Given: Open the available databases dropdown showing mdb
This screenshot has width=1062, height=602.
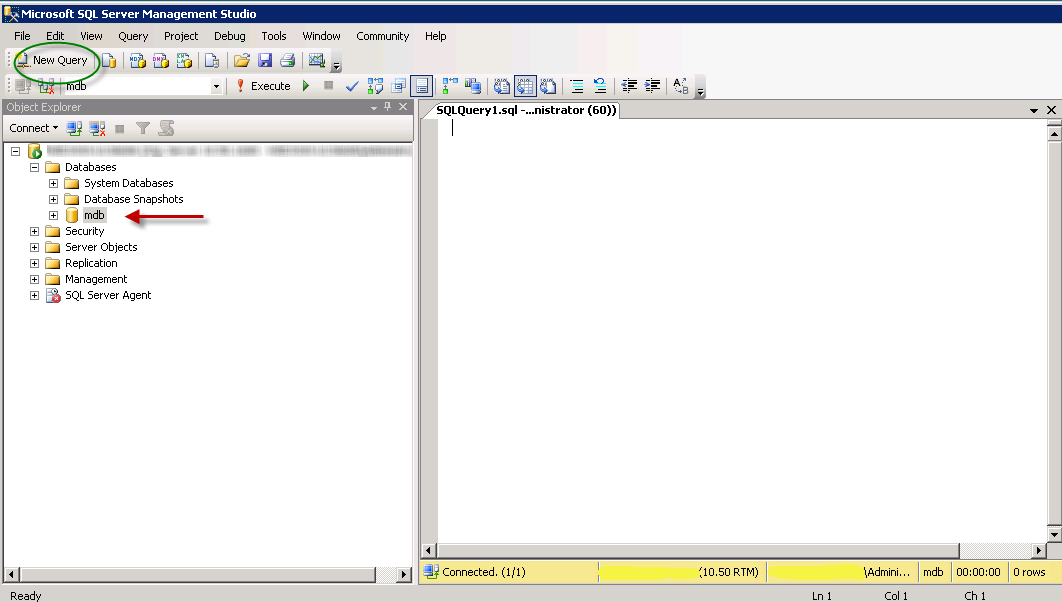Looking at the screenshot, I should point(217,87).
